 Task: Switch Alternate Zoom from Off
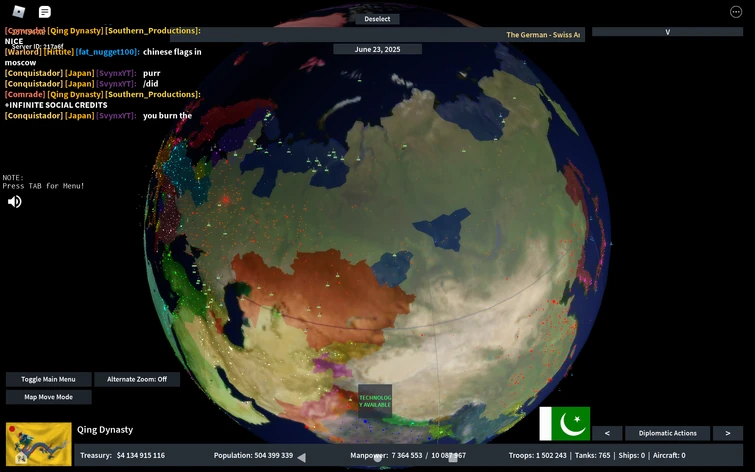pyautogui.click(x=137, y=380)
